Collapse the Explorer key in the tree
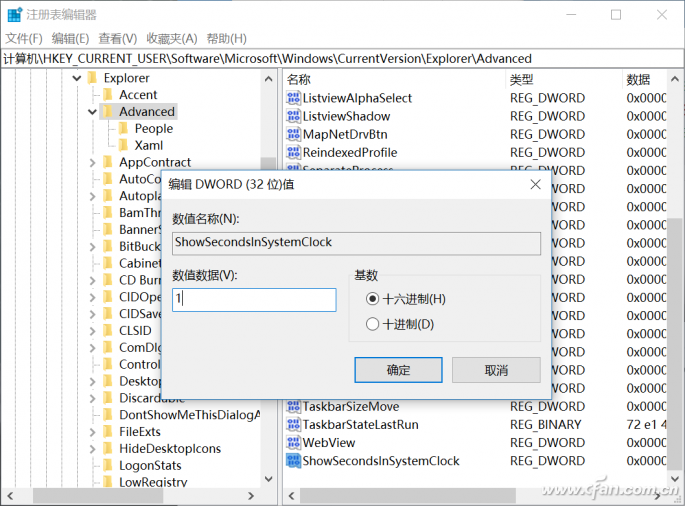The width and height of the screenshot is (685, 506). pyautogui.click(x=77, y=78)
